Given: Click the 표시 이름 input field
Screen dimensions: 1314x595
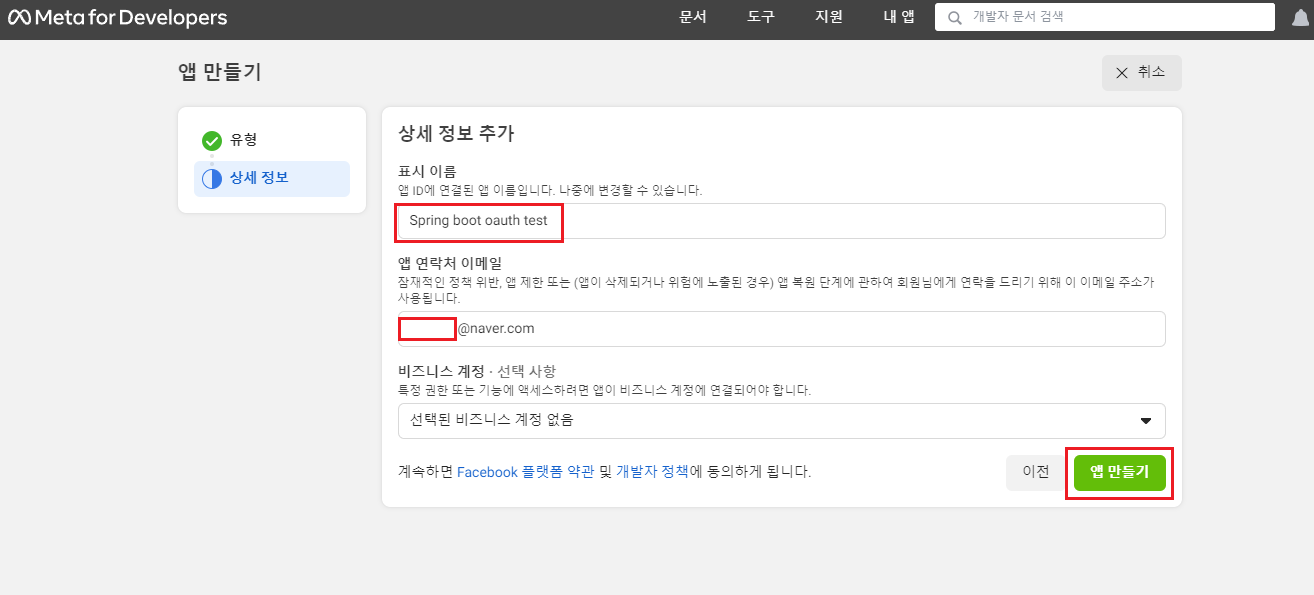Looking at the screenshot, I should pos(782,221).
